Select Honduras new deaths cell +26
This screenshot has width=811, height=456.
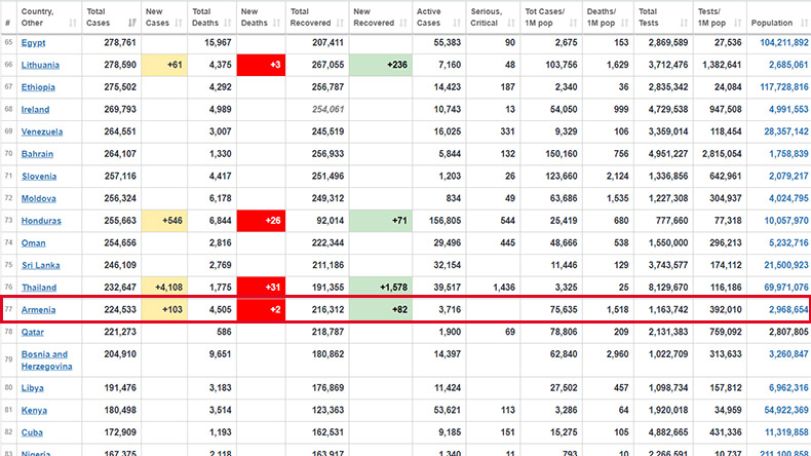click(x=261, y=221)
